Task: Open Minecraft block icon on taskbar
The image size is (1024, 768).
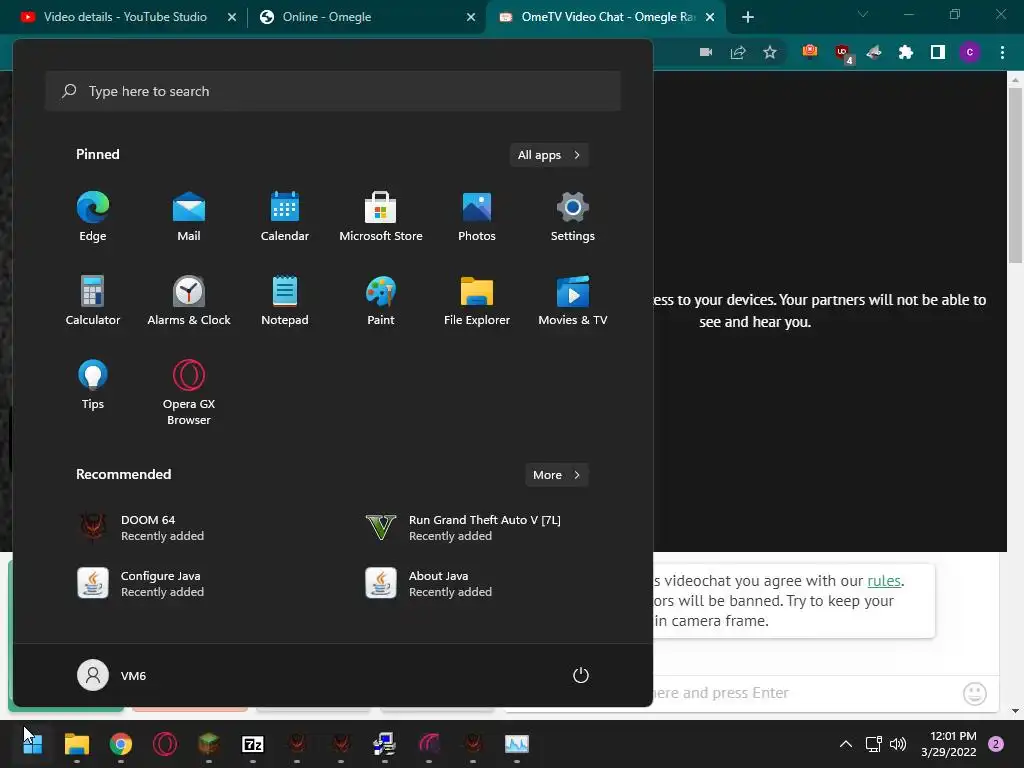Action: click(x=209, y=744)
